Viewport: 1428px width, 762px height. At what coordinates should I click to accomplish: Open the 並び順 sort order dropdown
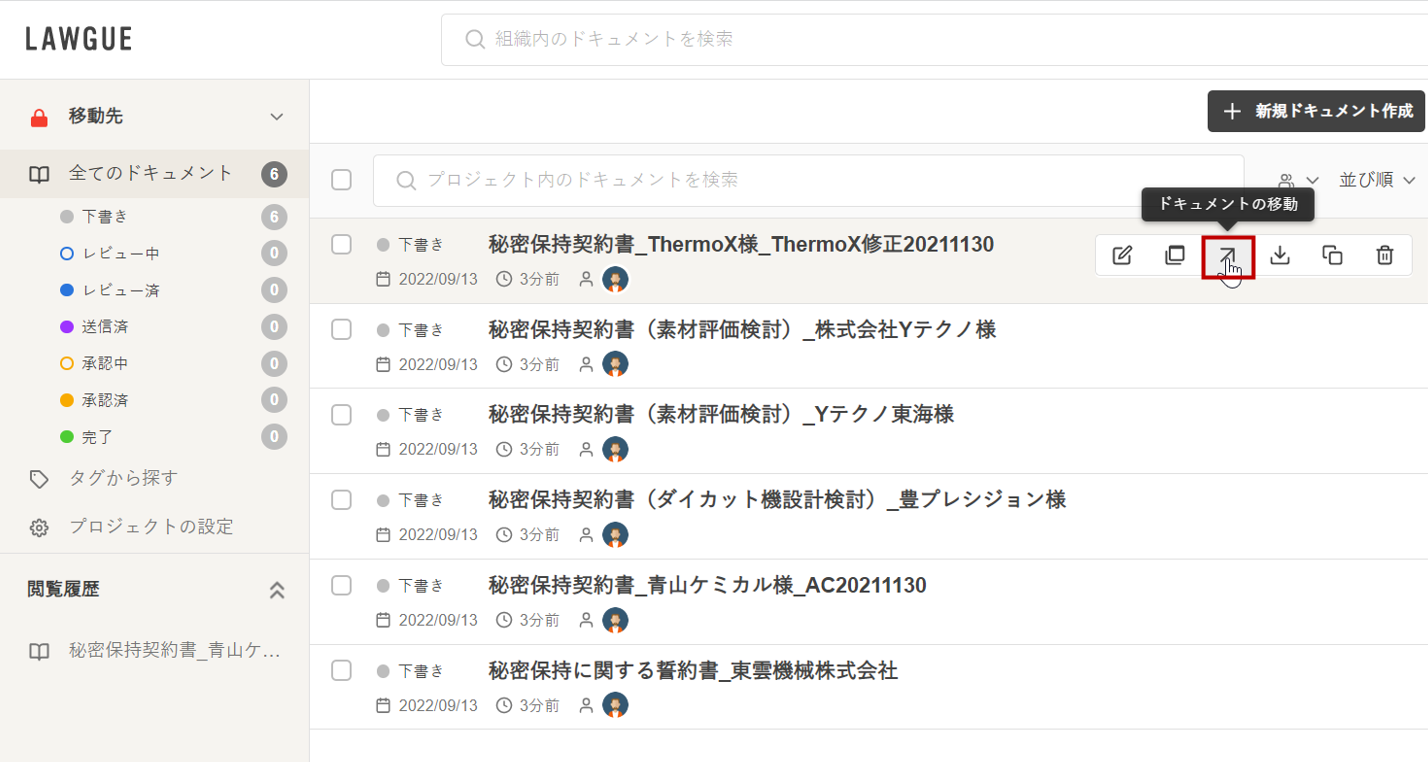tap(1377, 180)
